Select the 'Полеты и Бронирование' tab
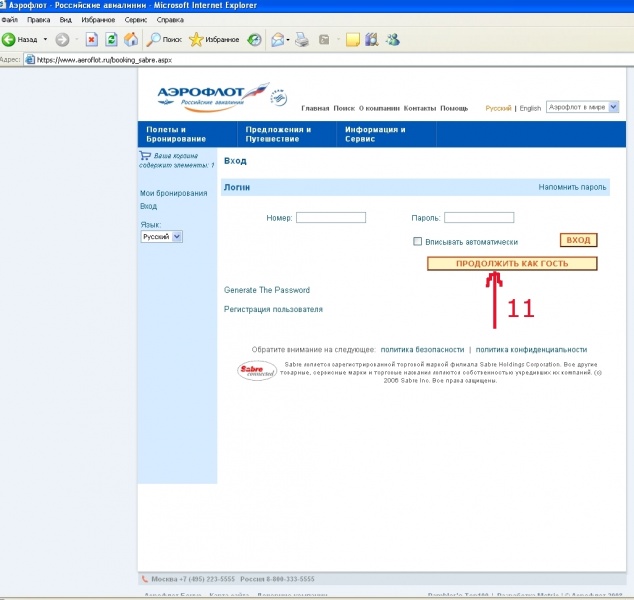Viewport: 634px width, 600px height. pos(176,134)
